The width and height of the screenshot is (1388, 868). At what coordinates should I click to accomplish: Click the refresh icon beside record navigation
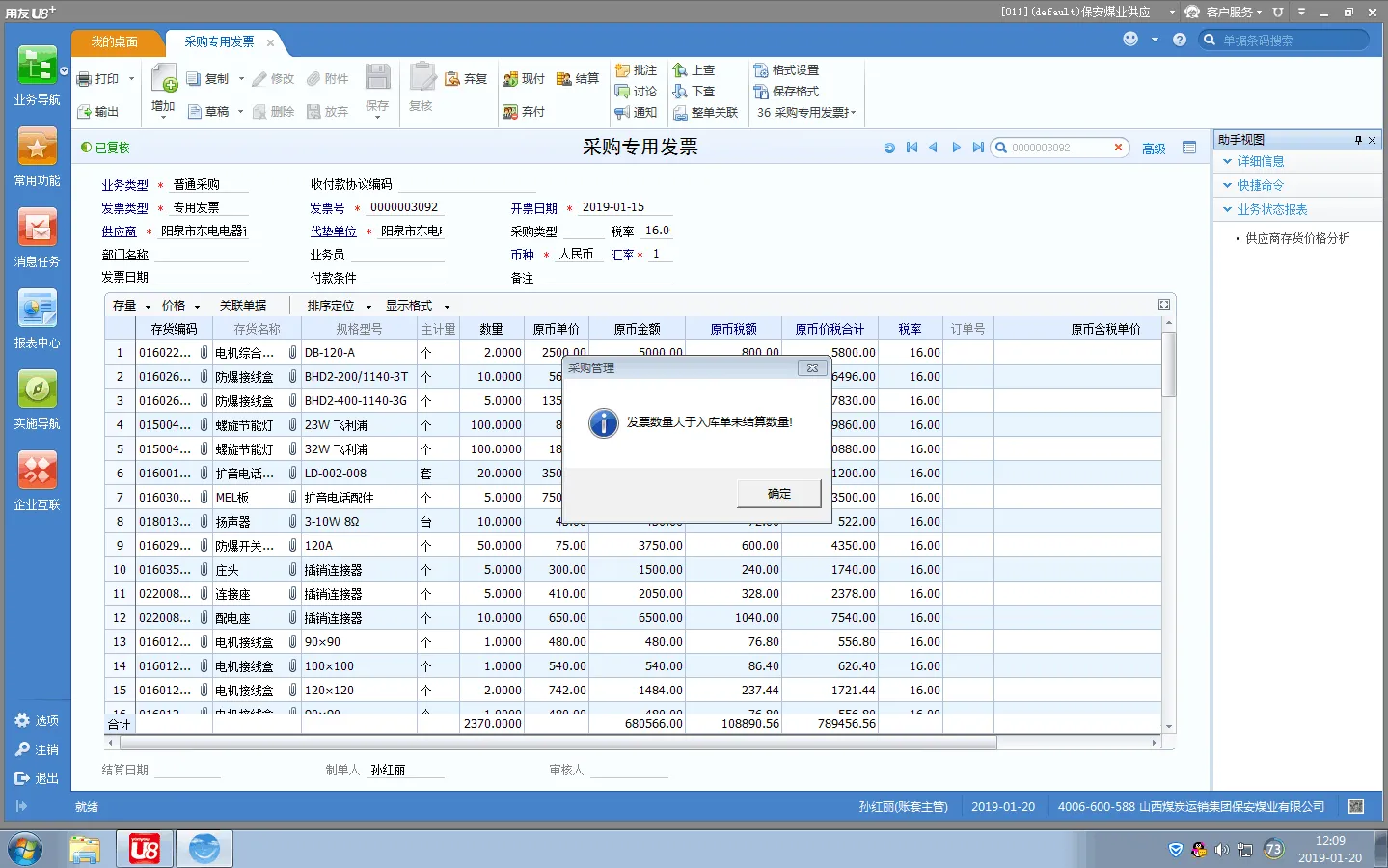[x=889, y=148]
